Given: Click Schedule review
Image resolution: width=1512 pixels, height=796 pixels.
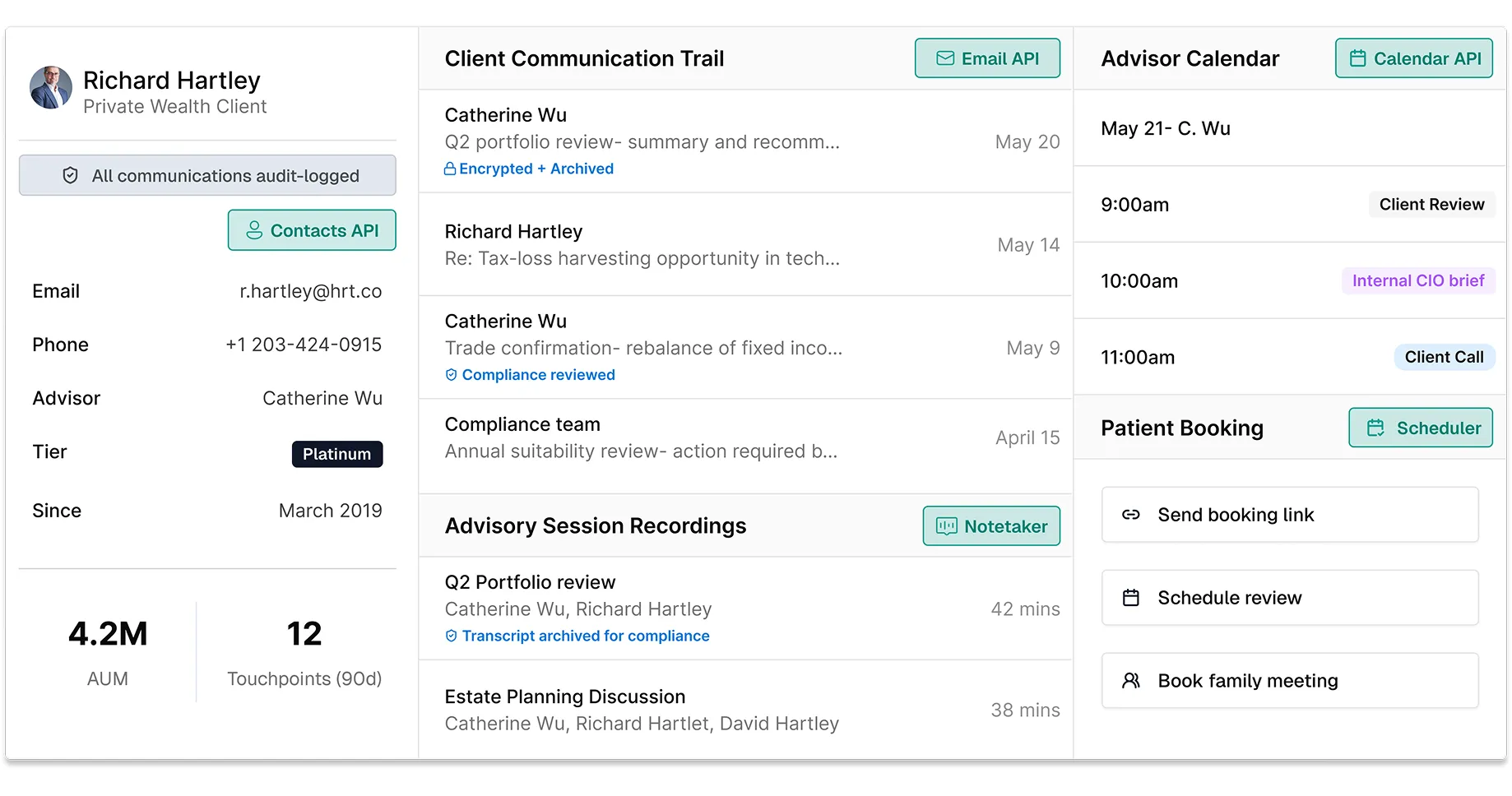Looking at the screenshot, I should pyautogui.click(x=1290, y=598).
